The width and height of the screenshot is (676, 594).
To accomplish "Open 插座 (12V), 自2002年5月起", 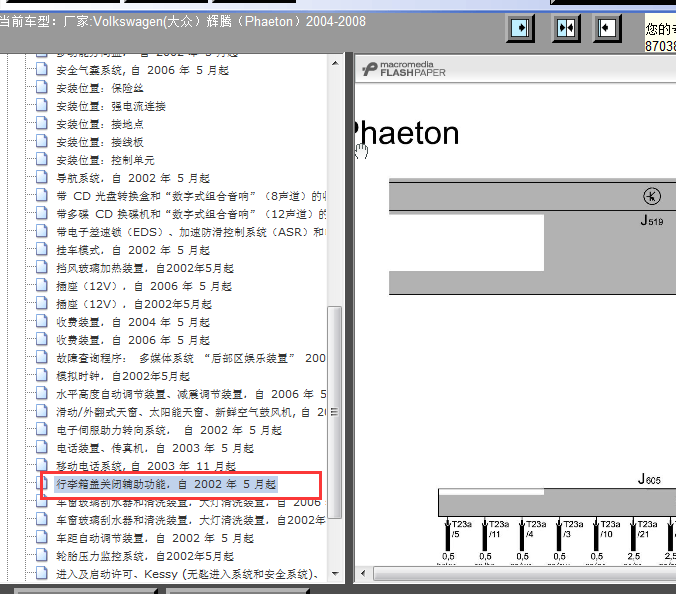I will (x=134, y=304).
